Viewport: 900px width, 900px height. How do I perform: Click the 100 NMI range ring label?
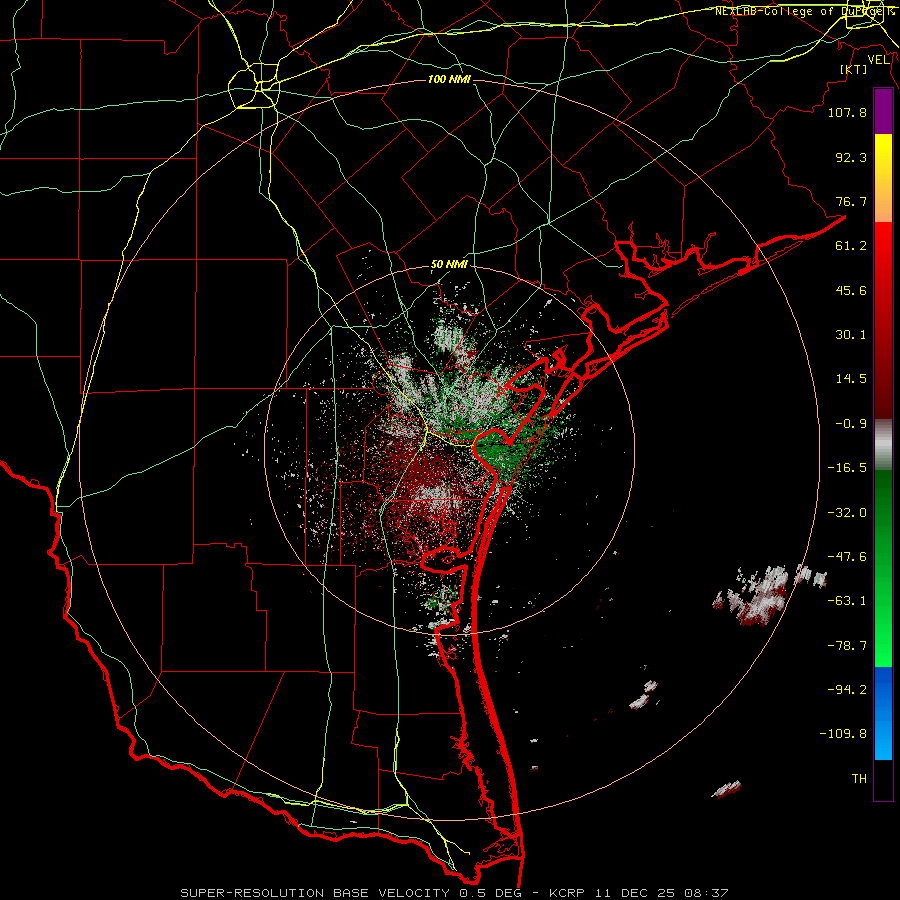[449, 79]
